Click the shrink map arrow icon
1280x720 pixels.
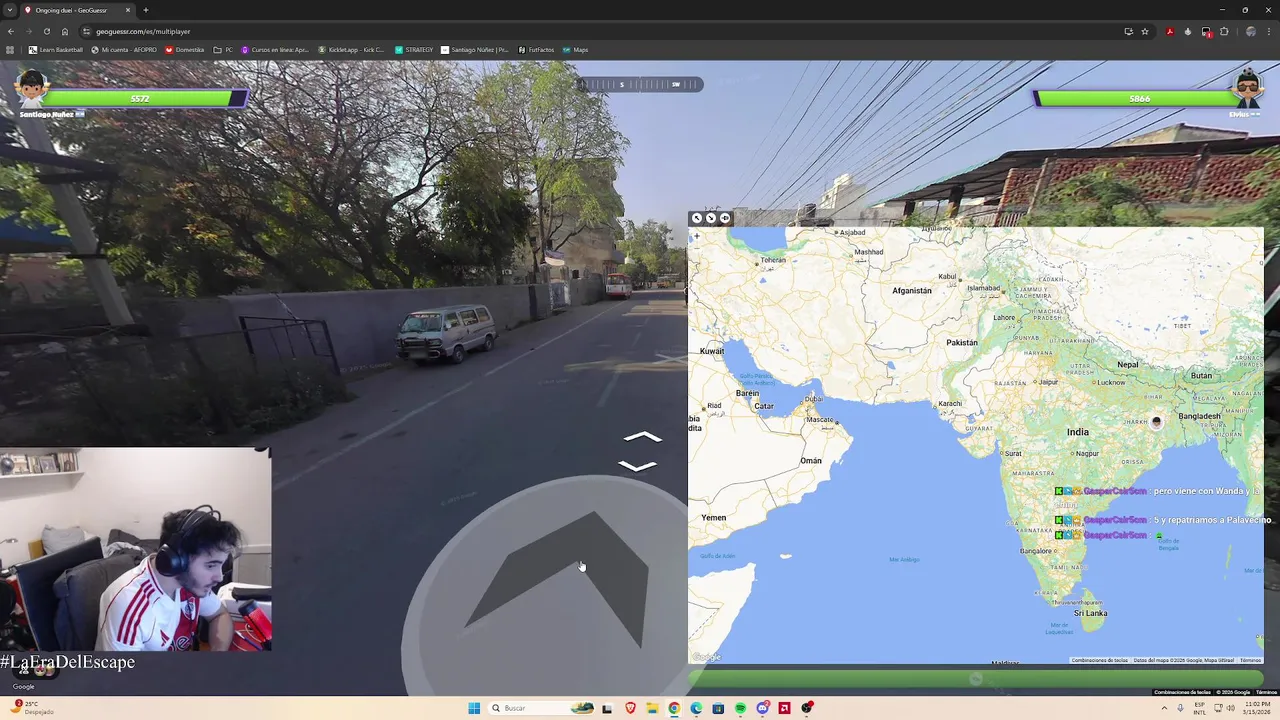(x=711, y=218)
